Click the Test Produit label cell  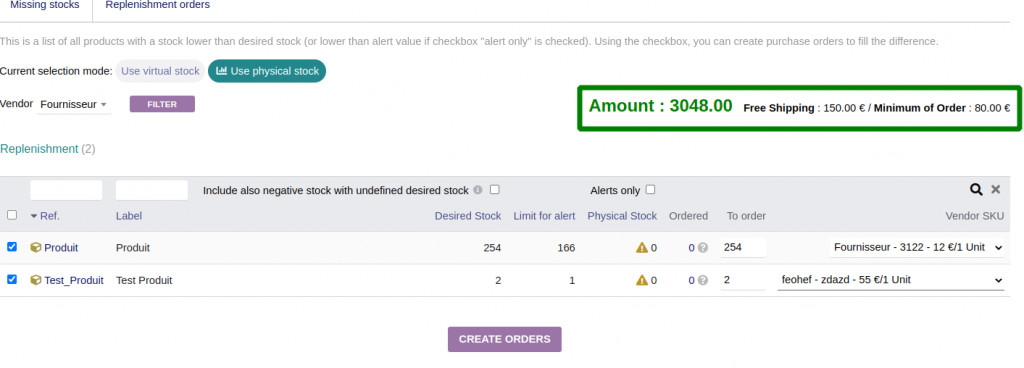click(144, 280)
